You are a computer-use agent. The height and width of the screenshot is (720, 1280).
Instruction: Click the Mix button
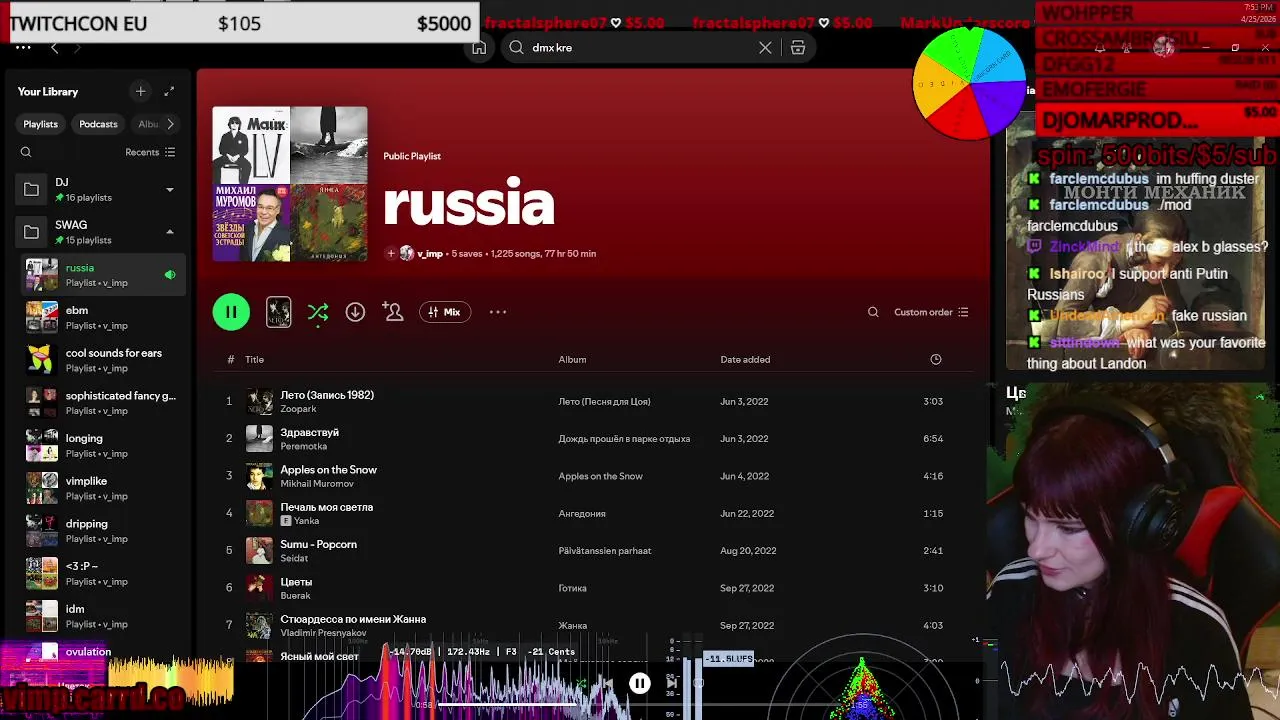coord(444,312)
